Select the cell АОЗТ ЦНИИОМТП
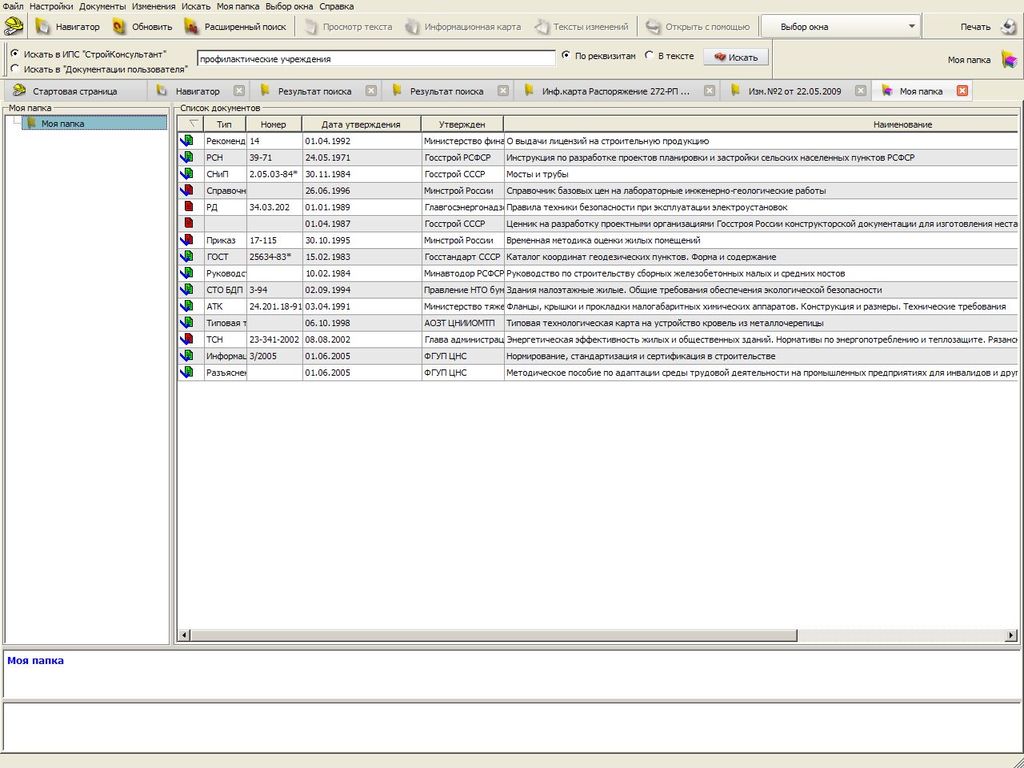Viewport: 1024px width, 768px height. click(x=462, y=323)
